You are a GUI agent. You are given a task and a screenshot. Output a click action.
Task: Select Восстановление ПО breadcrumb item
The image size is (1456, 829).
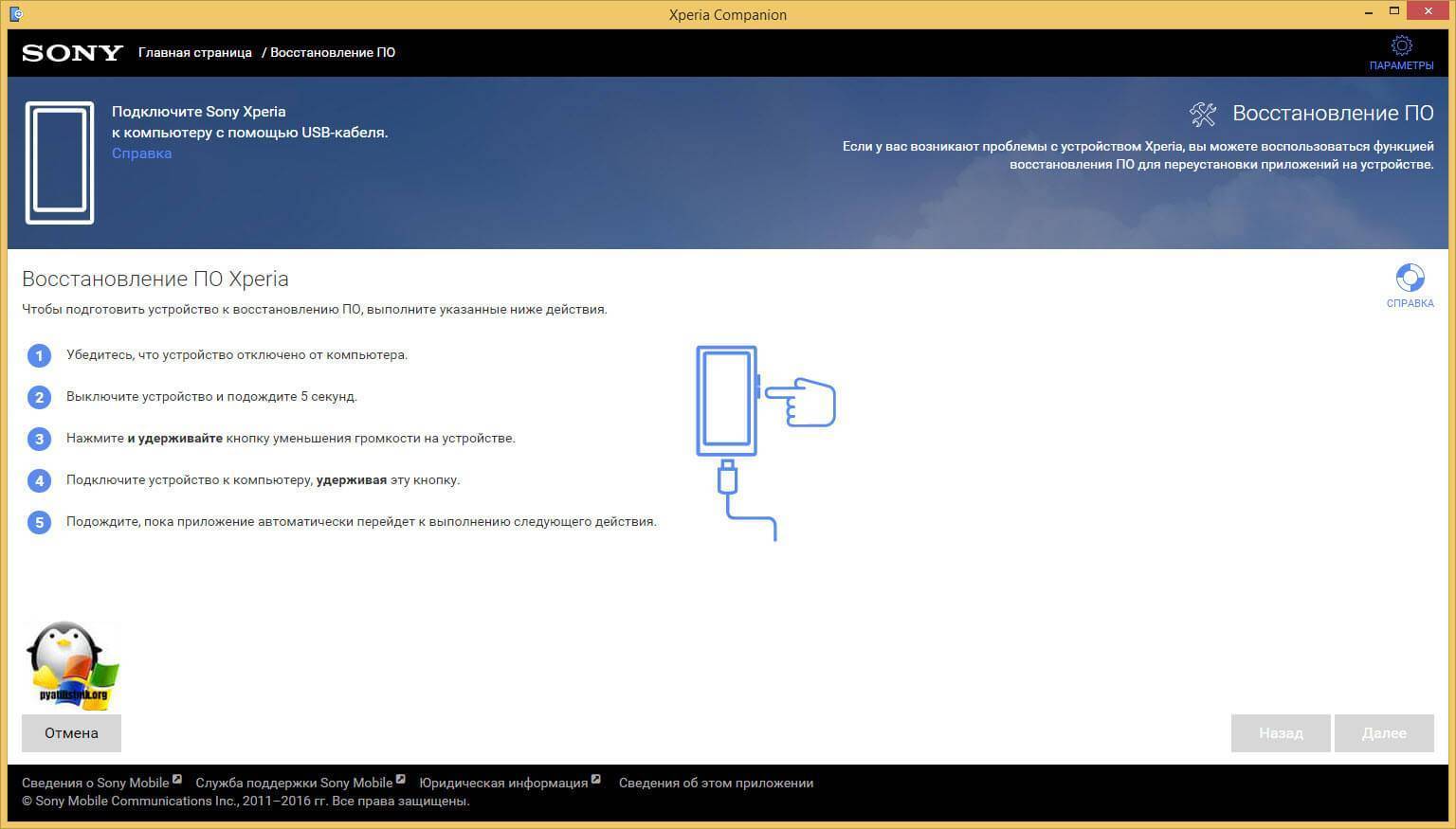pos(333,53)
